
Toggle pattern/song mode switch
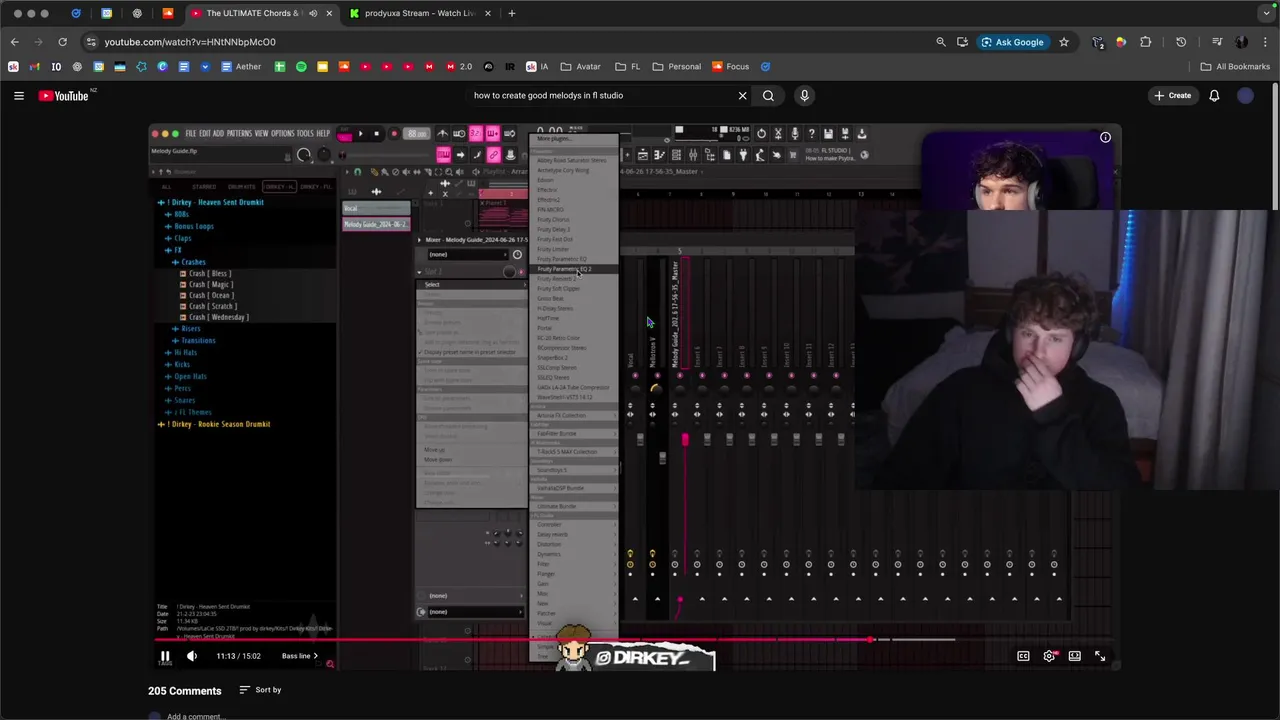pos(345,134)
